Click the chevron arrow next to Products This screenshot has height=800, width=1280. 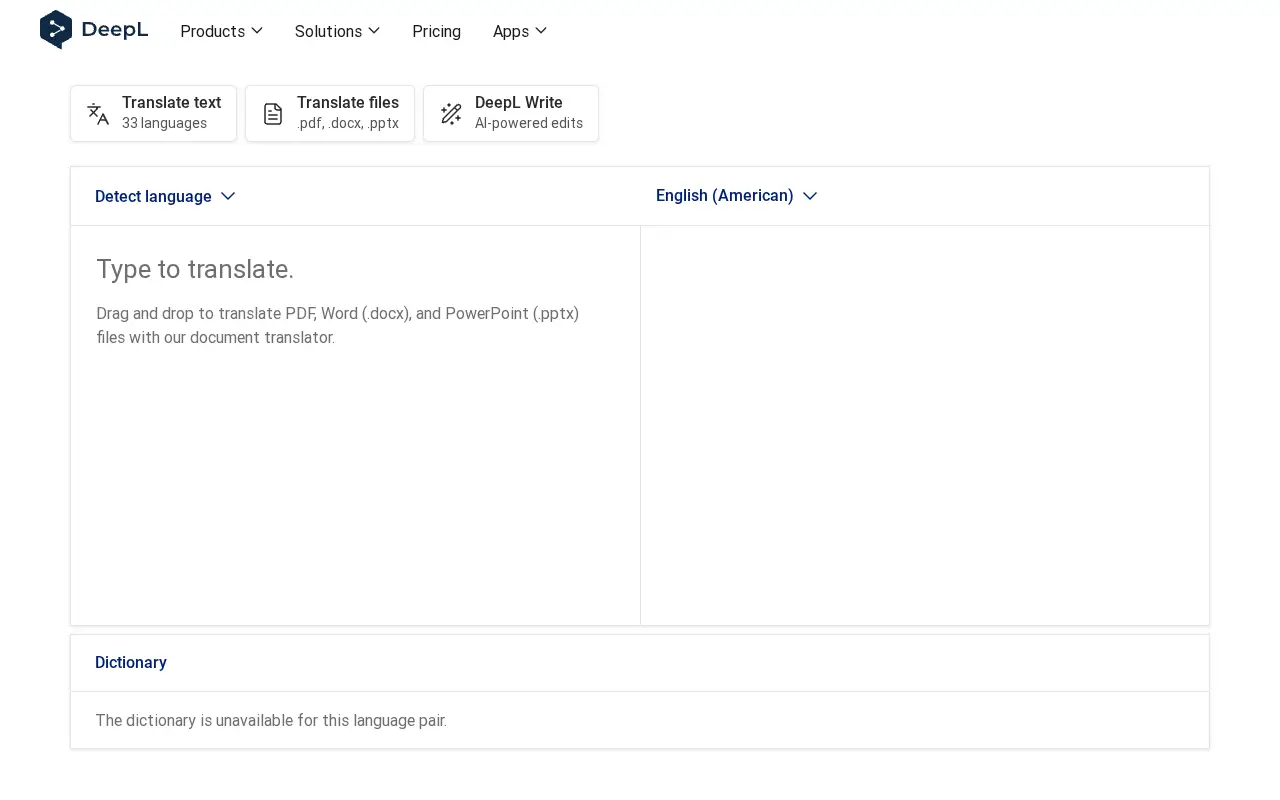(257, 31)
